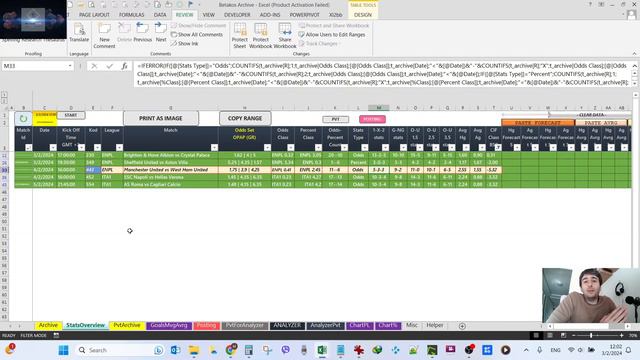
Task: Click the Protect Sheet icon
Action: tap(240, 36)
